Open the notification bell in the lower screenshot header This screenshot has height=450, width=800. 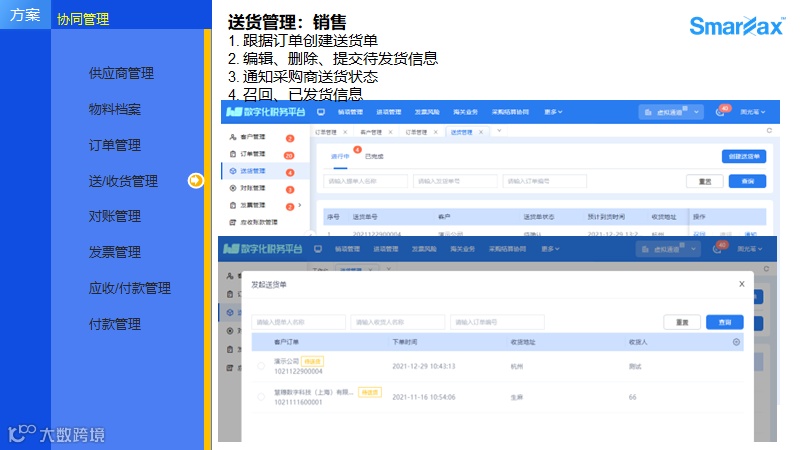tap(717, 249)
